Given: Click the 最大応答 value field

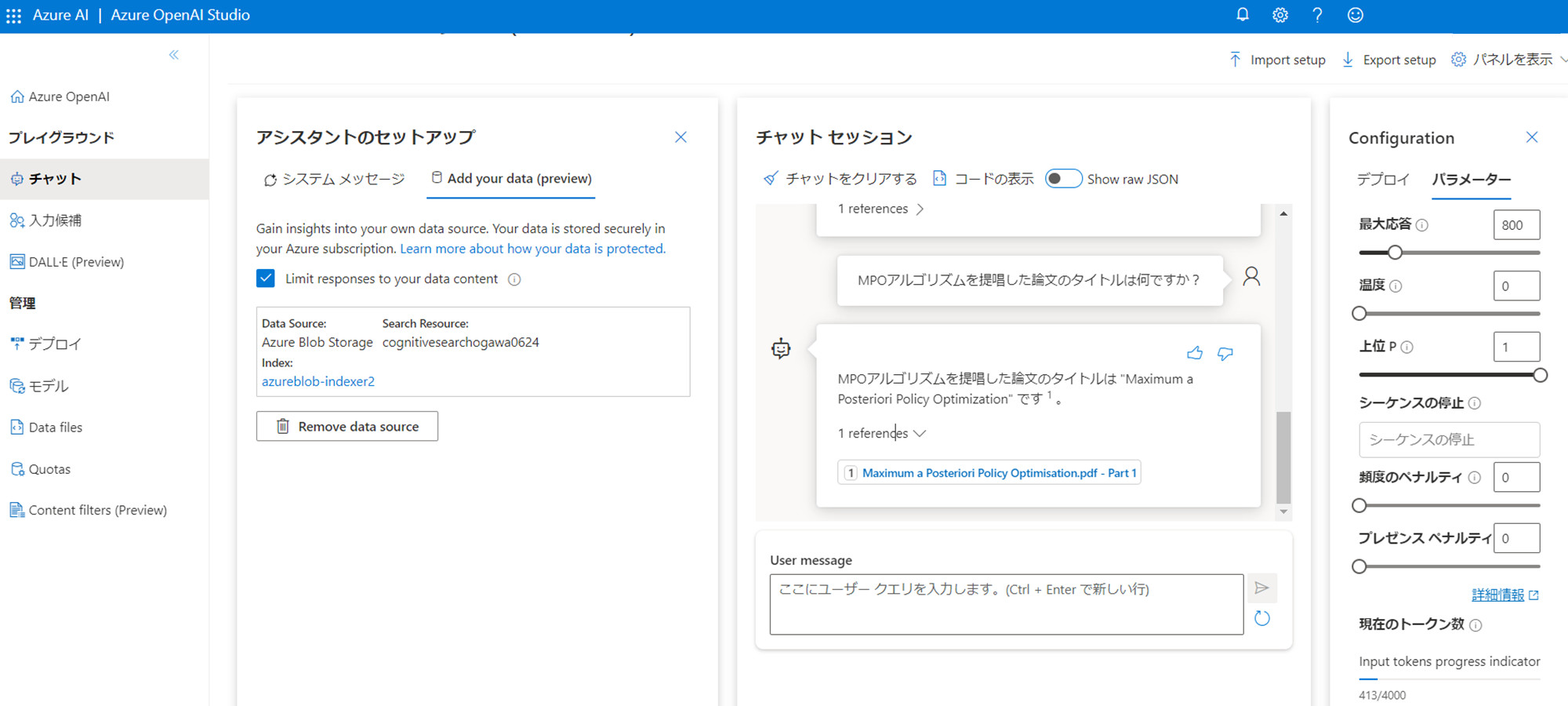Looking at the screenshot, I should click(1516, 224).
